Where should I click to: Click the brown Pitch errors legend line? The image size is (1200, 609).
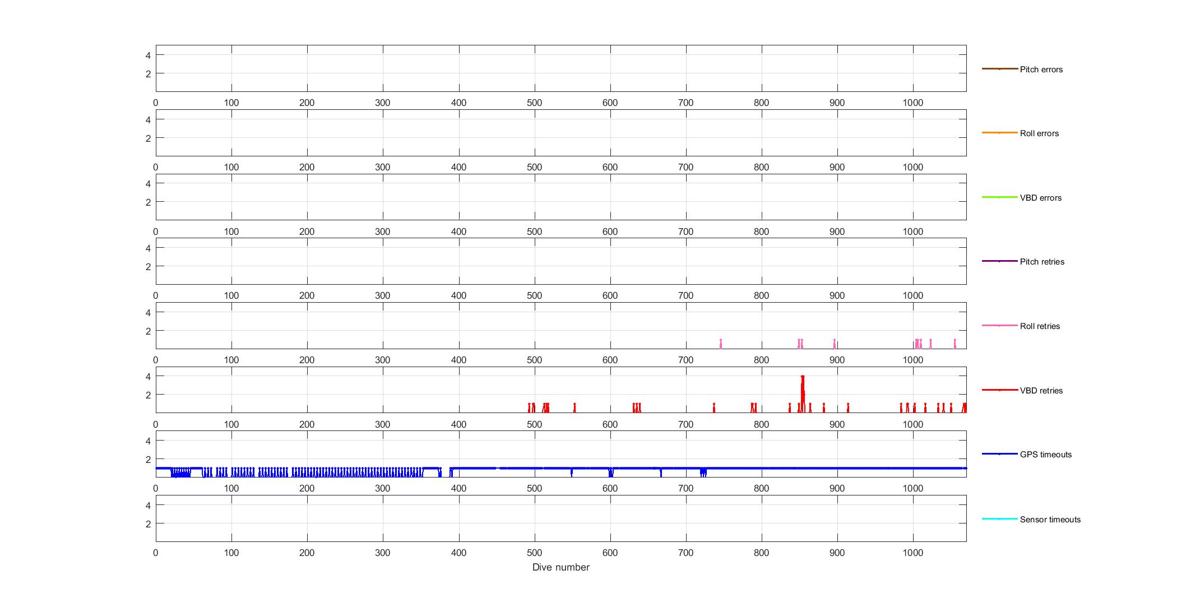[x=1000, y=69]
